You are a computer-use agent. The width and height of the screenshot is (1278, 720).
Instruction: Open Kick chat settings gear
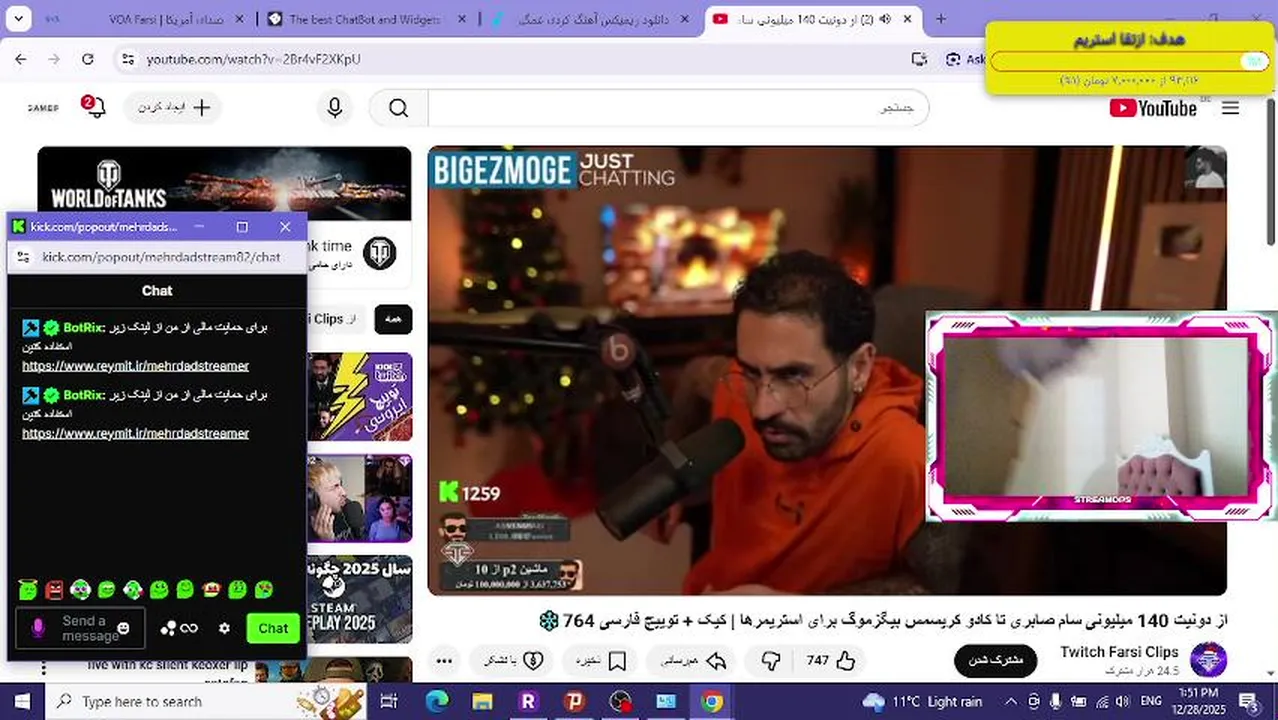224,628
